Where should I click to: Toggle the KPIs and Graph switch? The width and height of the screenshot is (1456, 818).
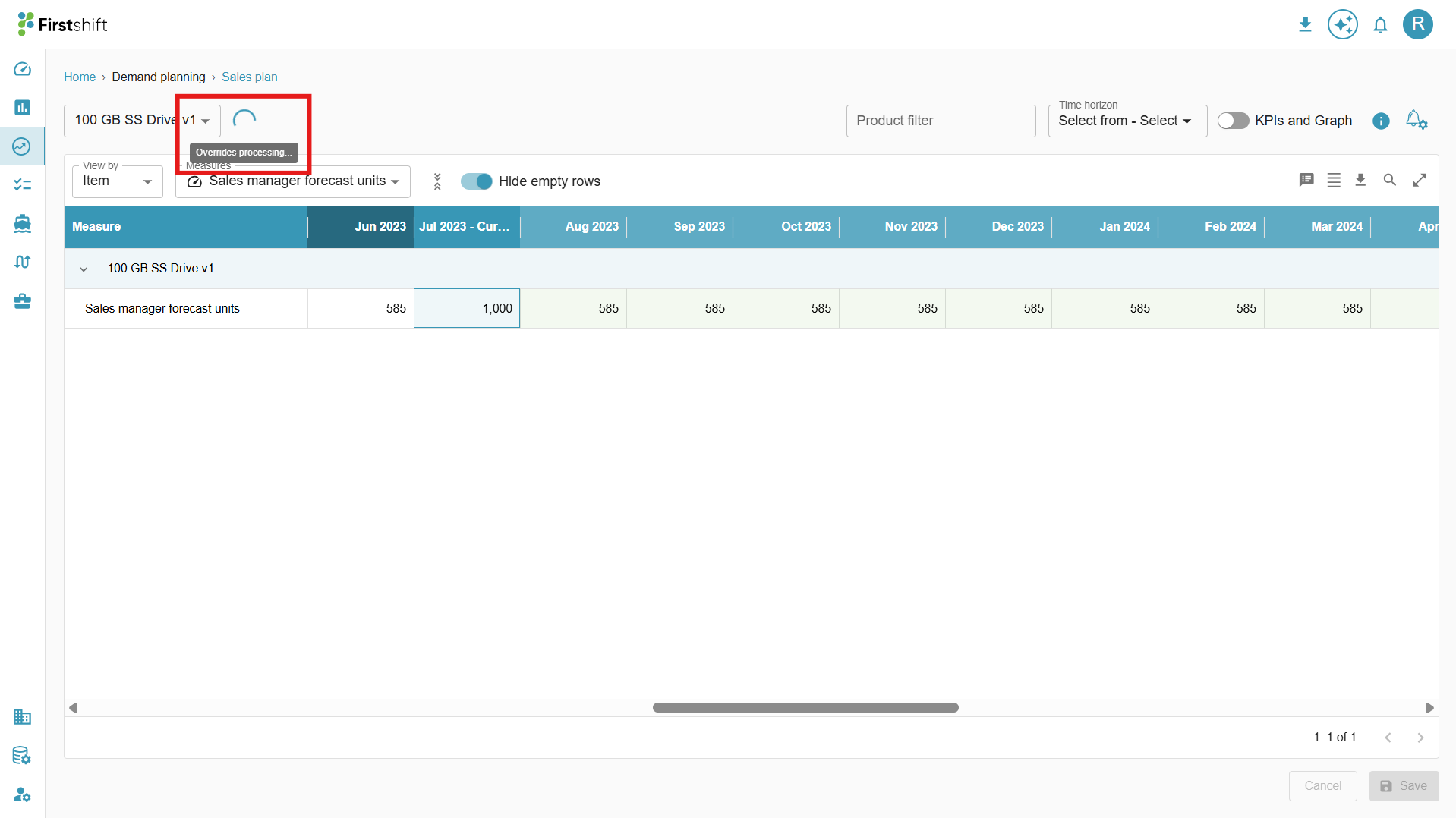(x=1233, y=121)
